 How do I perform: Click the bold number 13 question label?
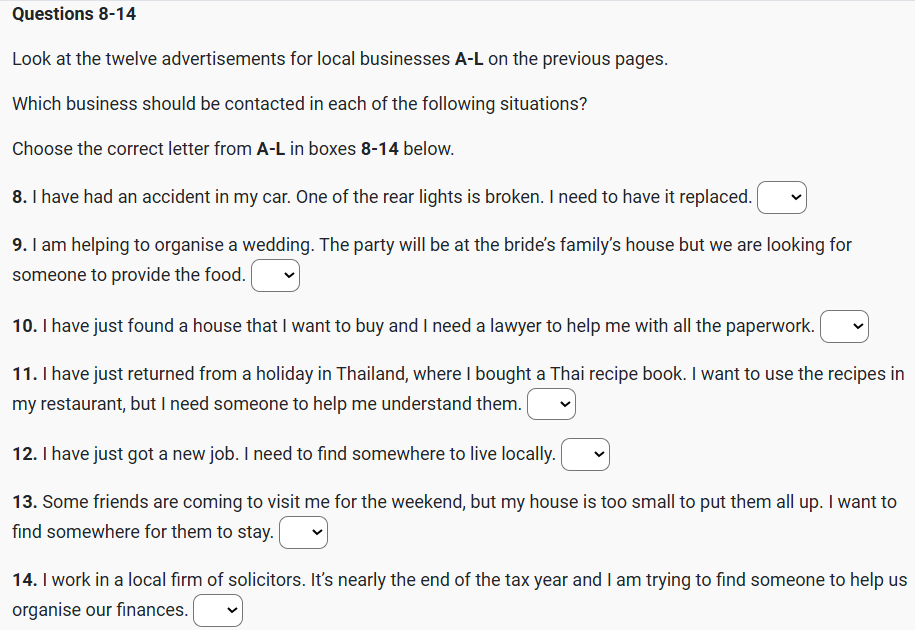pyautogui.click(x=24, y=502)
